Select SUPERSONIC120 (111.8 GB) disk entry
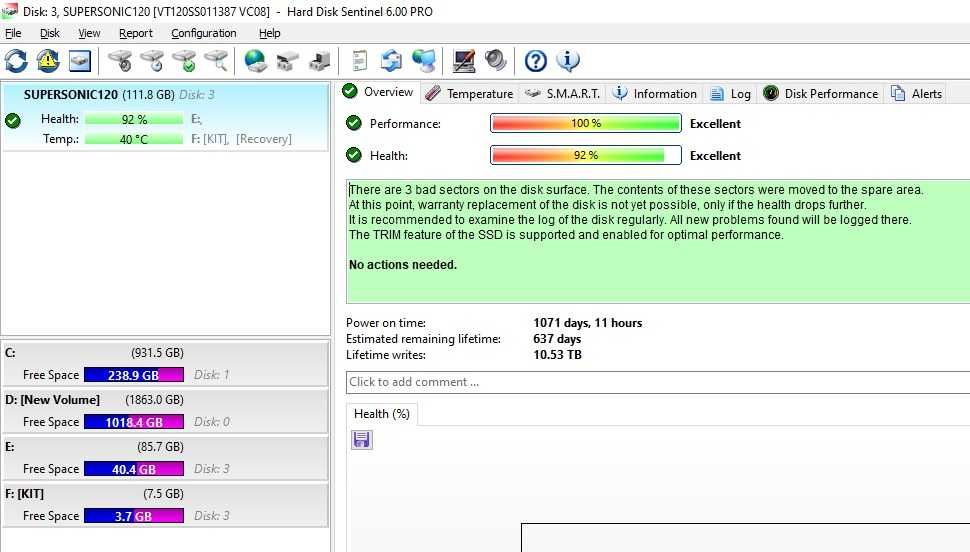 click(165, 118)
